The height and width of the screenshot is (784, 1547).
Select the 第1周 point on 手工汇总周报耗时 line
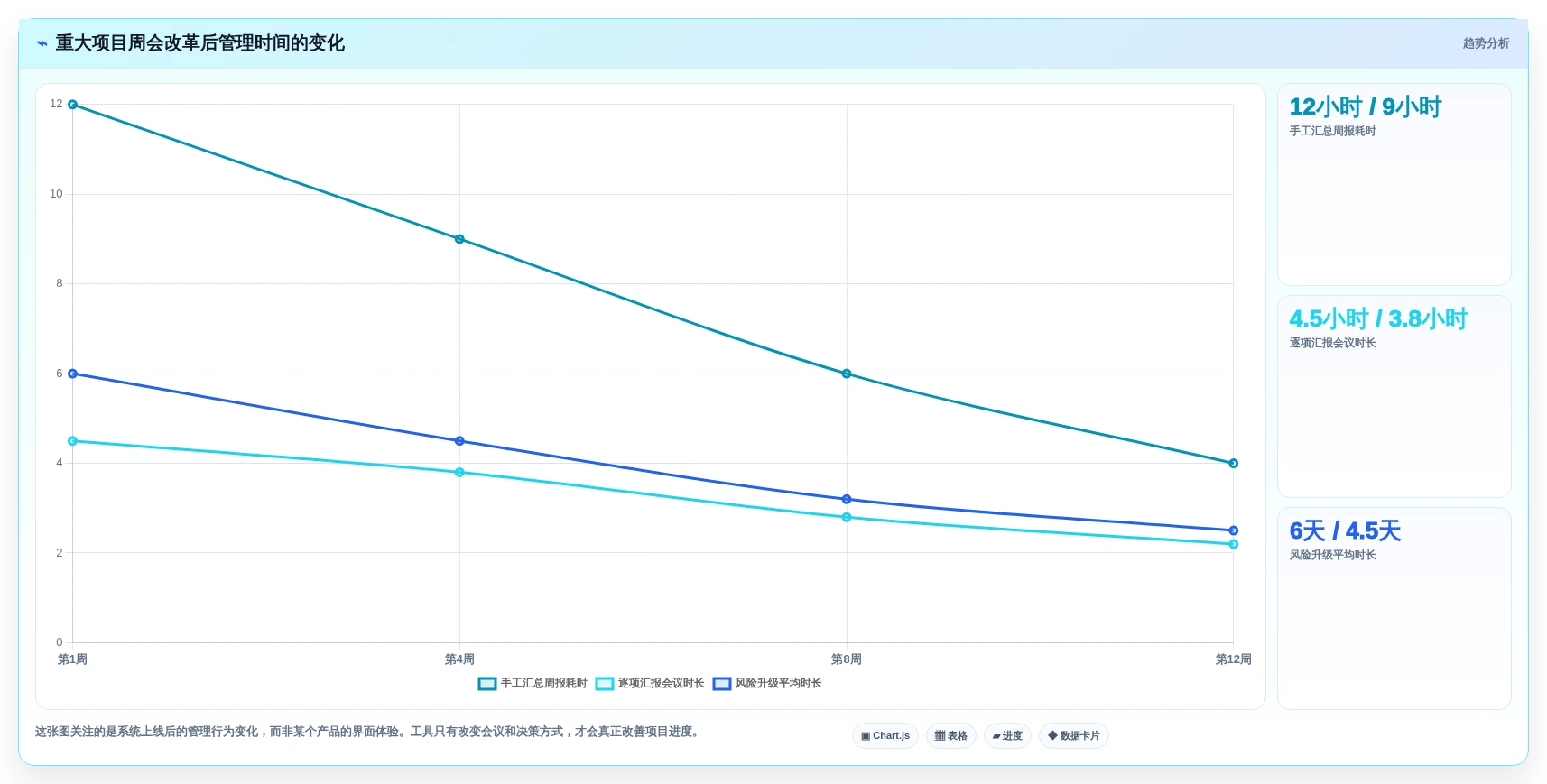(x=73, y=105)
